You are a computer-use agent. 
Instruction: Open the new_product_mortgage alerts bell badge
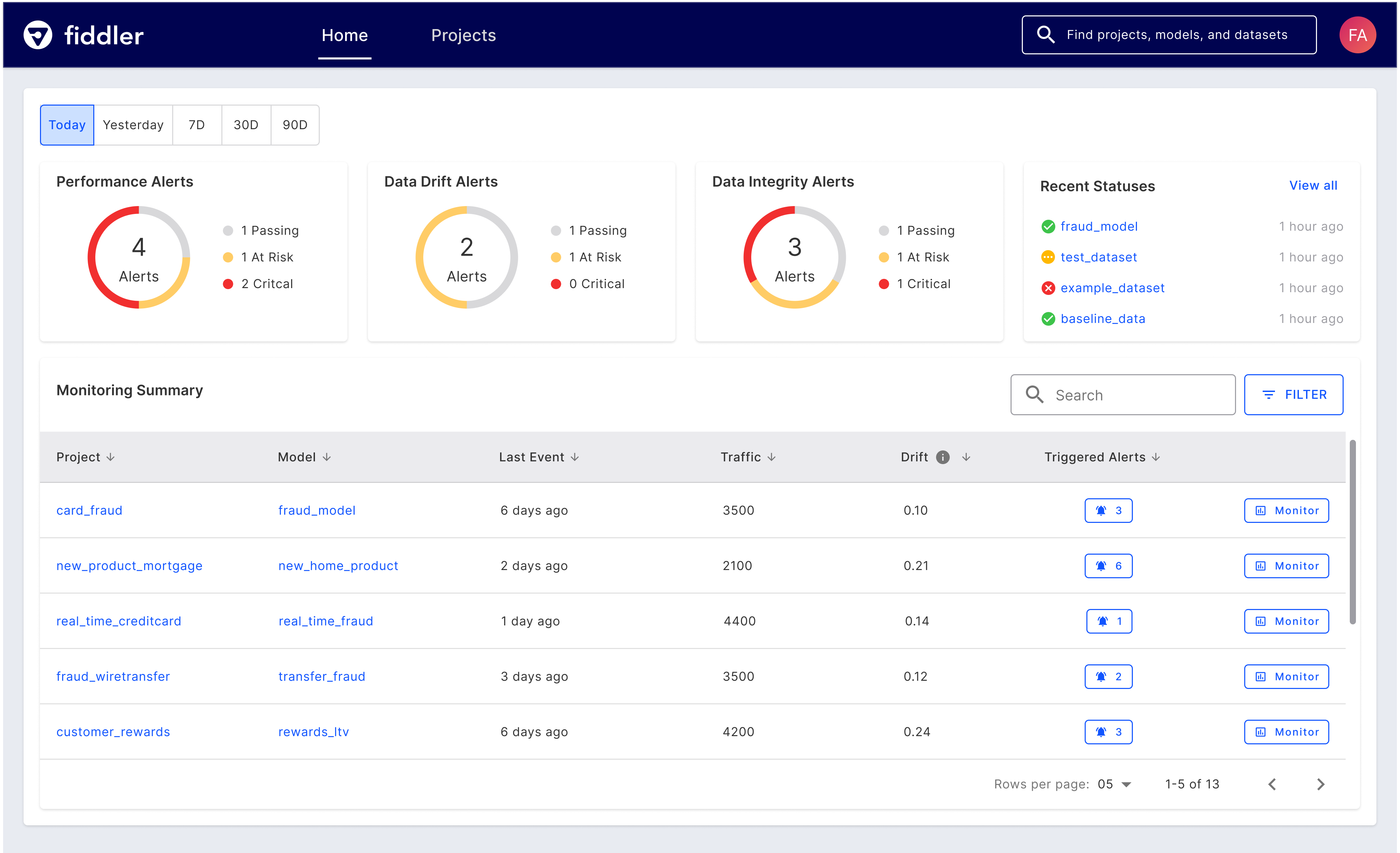tap(1108, 566)
